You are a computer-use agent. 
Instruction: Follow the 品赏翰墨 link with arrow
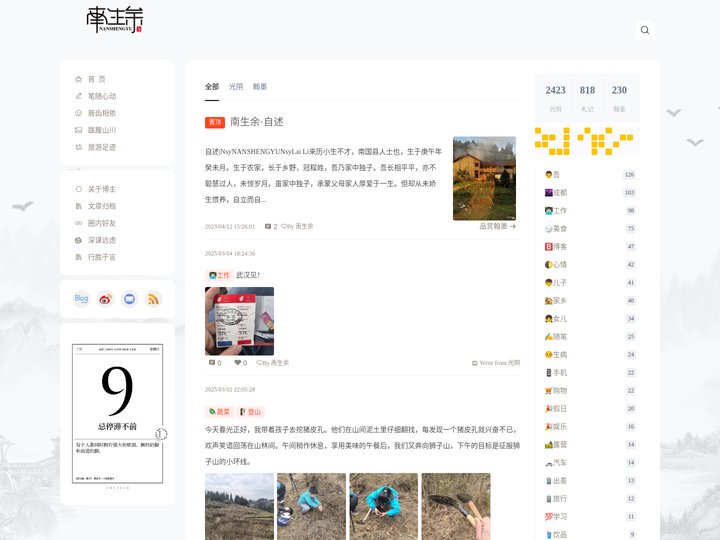[x=497, y=226]
